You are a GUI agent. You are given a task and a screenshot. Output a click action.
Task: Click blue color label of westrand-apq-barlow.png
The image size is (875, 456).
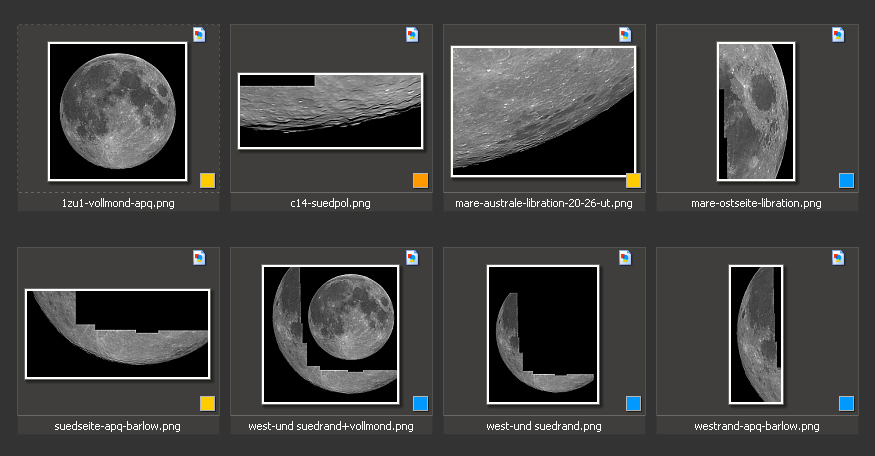click(846, 404)
